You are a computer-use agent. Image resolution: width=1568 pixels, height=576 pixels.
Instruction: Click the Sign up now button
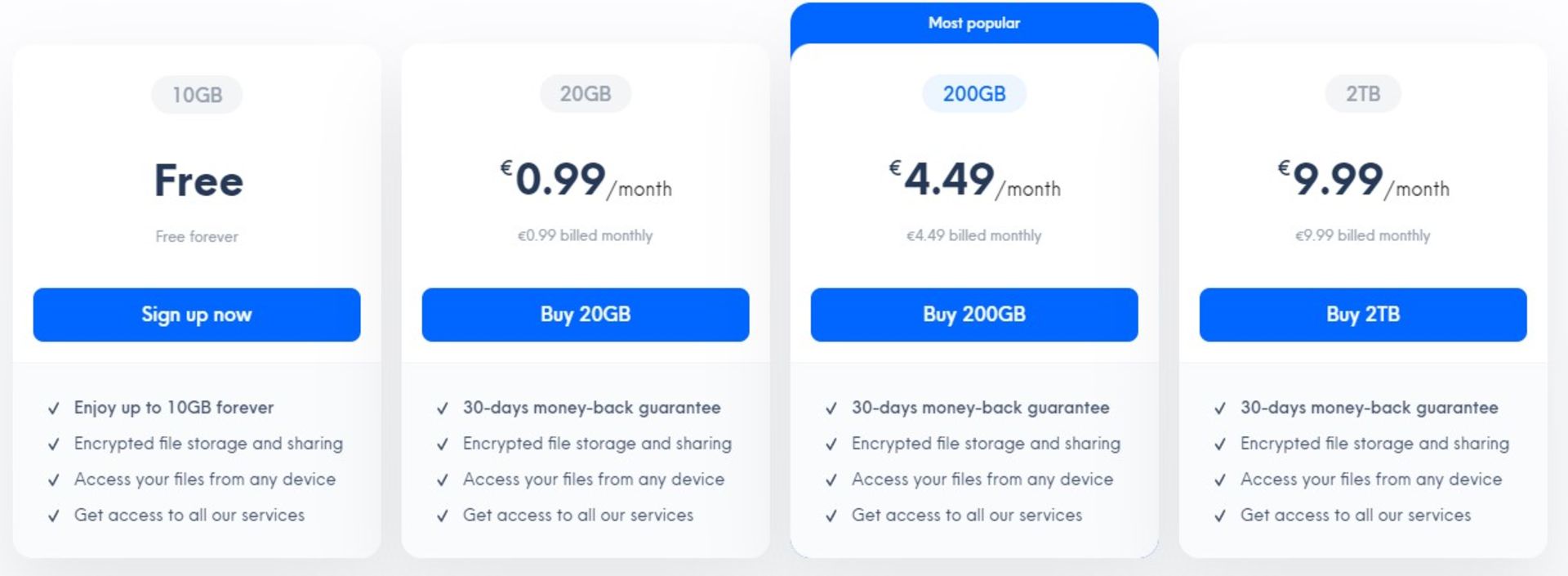tap(197, 315)
